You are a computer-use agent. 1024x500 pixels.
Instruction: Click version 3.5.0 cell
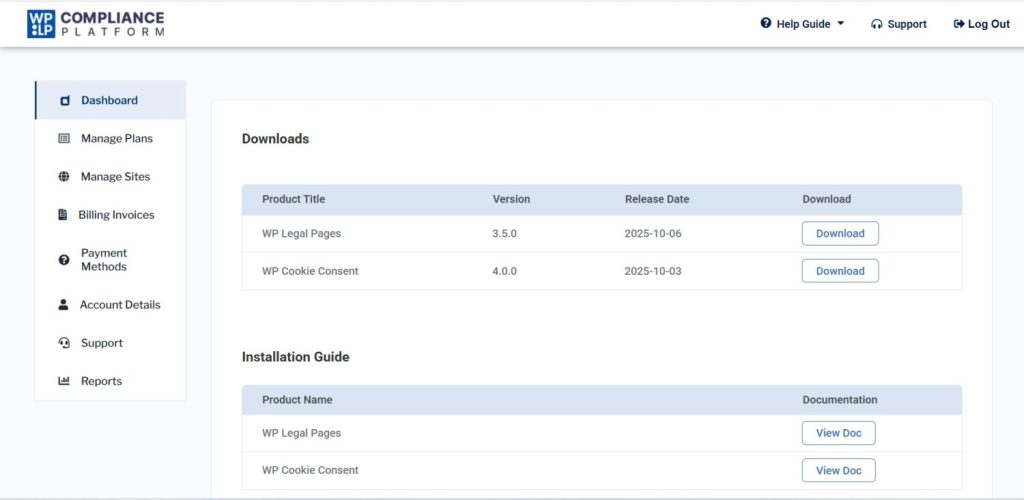click(x=504, y=234)
